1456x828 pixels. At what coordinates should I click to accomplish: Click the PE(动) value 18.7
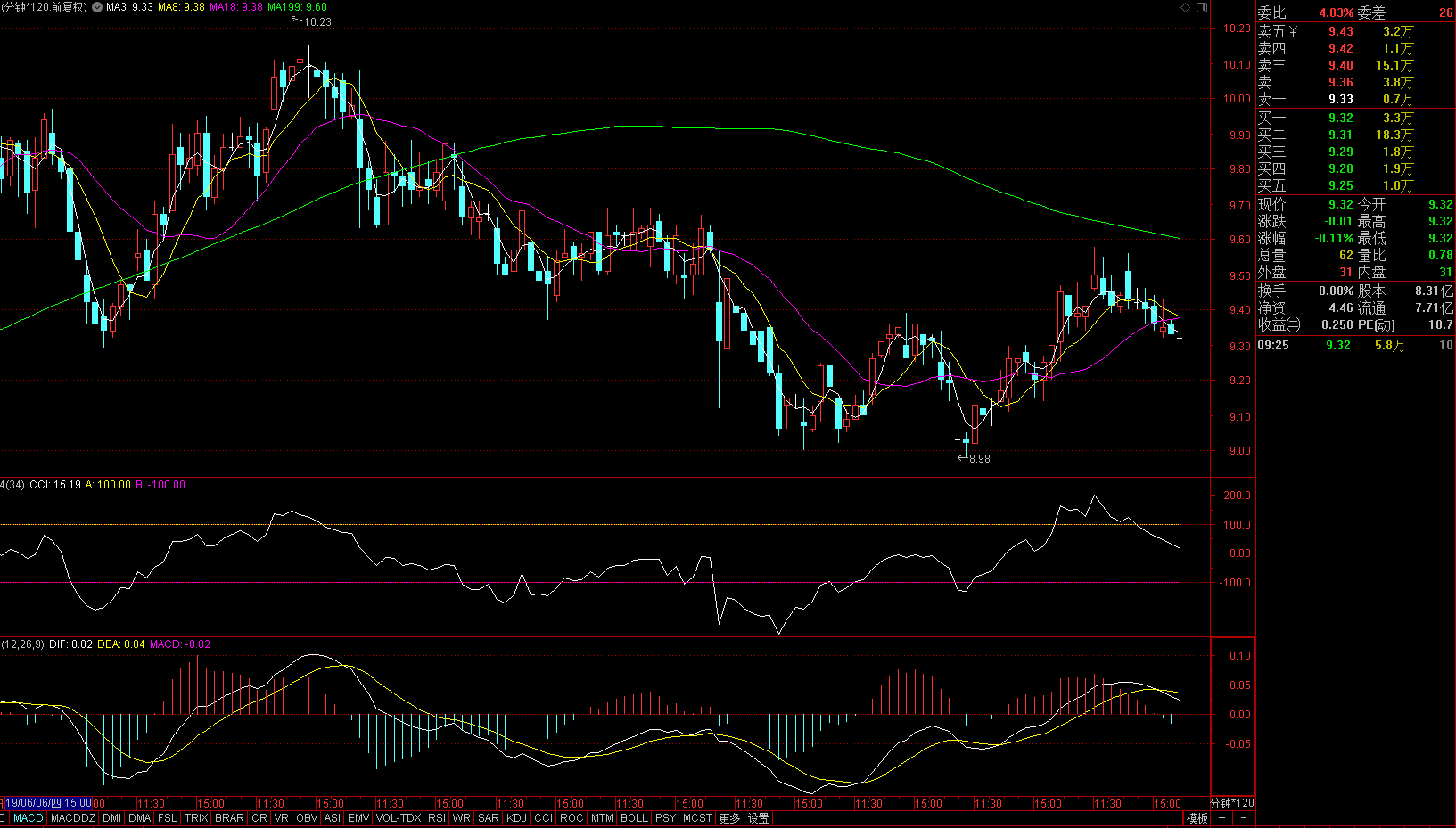[1440, 325]
